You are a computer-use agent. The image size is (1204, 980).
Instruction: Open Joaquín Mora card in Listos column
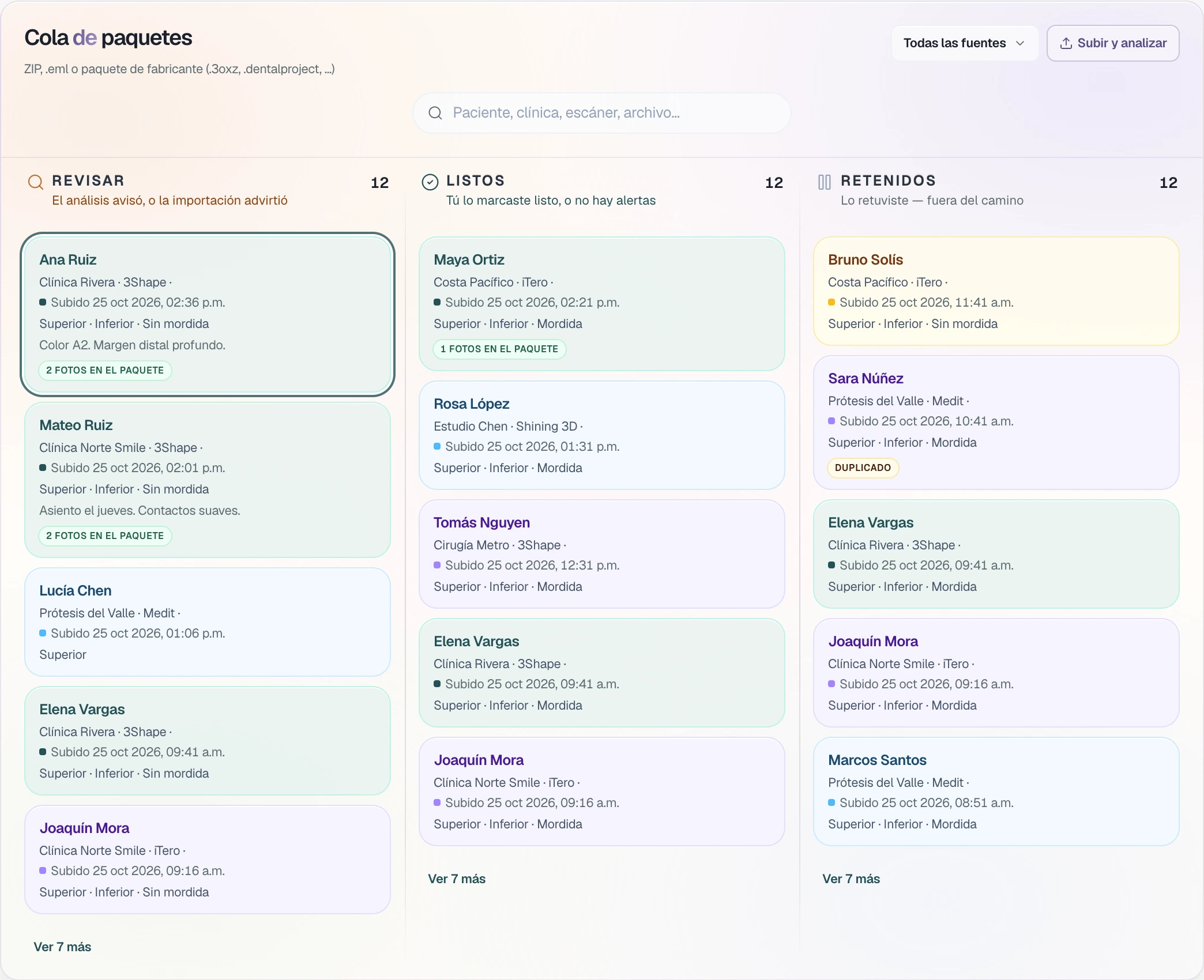[602, 791]
